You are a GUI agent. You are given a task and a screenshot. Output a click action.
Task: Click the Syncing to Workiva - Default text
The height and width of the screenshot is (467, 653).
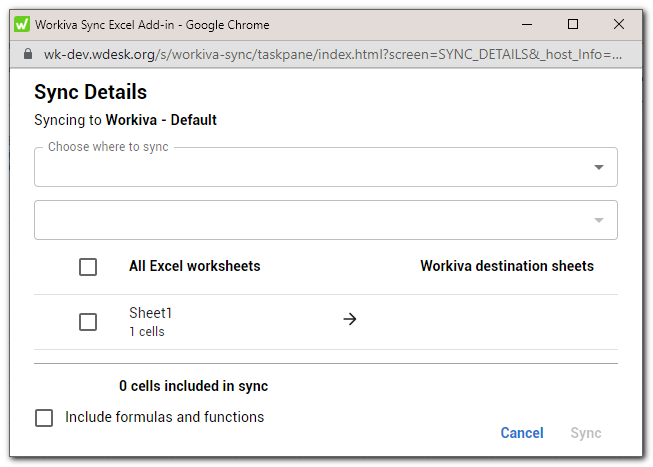click(125, 120)
